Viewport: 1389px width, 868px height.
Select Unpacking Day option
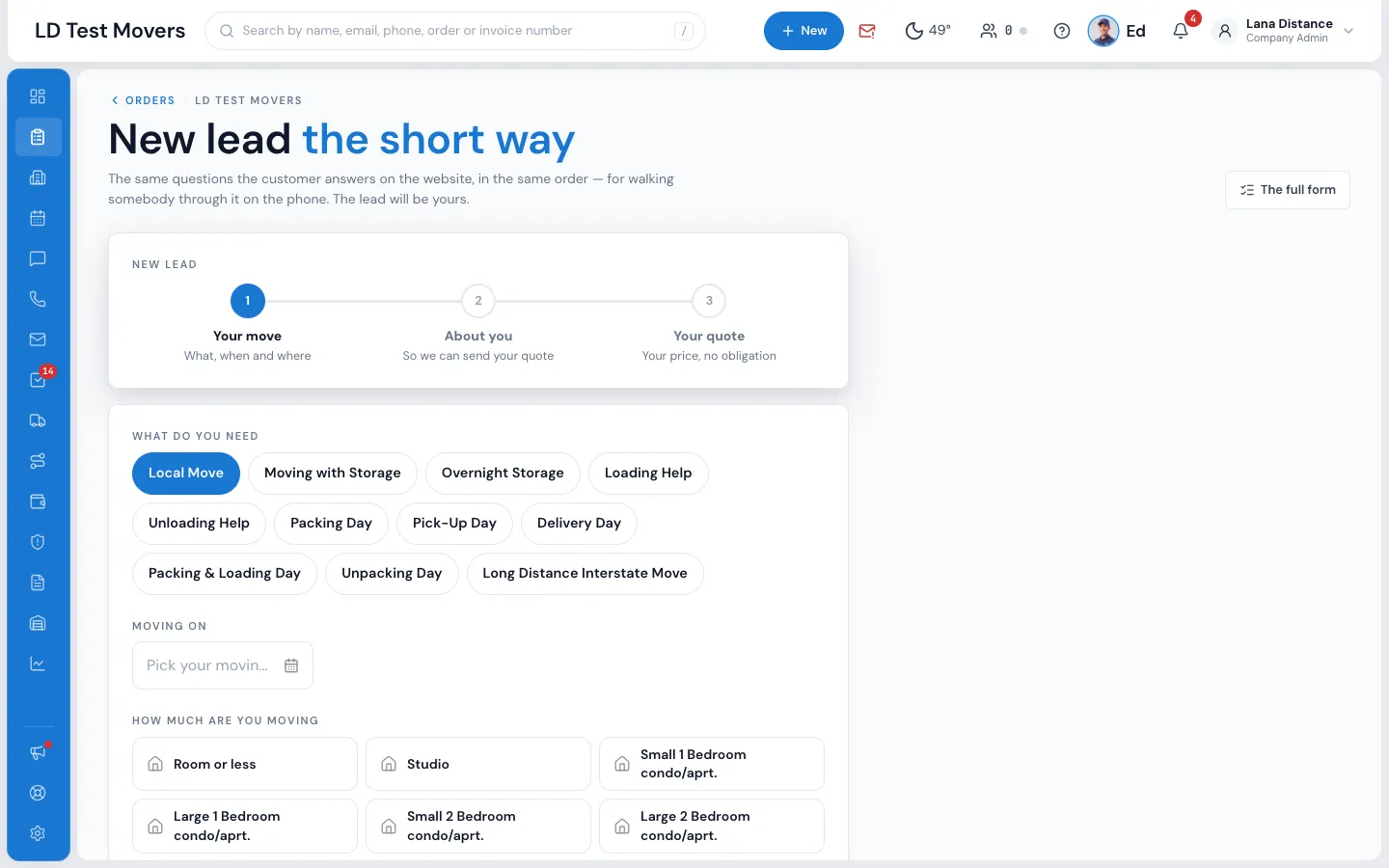392,574
